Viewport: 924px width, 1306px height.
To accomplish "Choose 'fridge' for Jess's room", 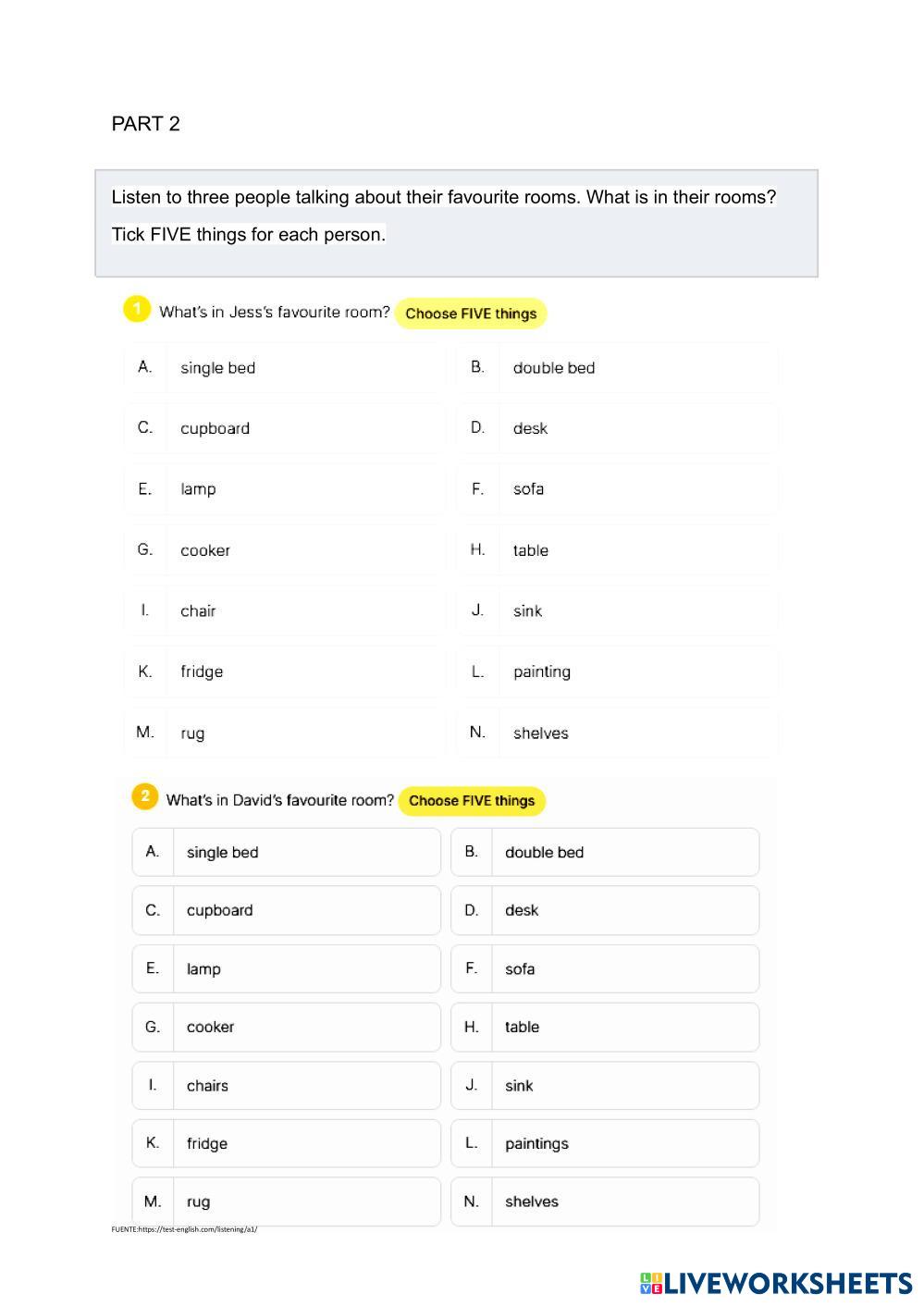I will pyautogui.click(x=284, y=671).
